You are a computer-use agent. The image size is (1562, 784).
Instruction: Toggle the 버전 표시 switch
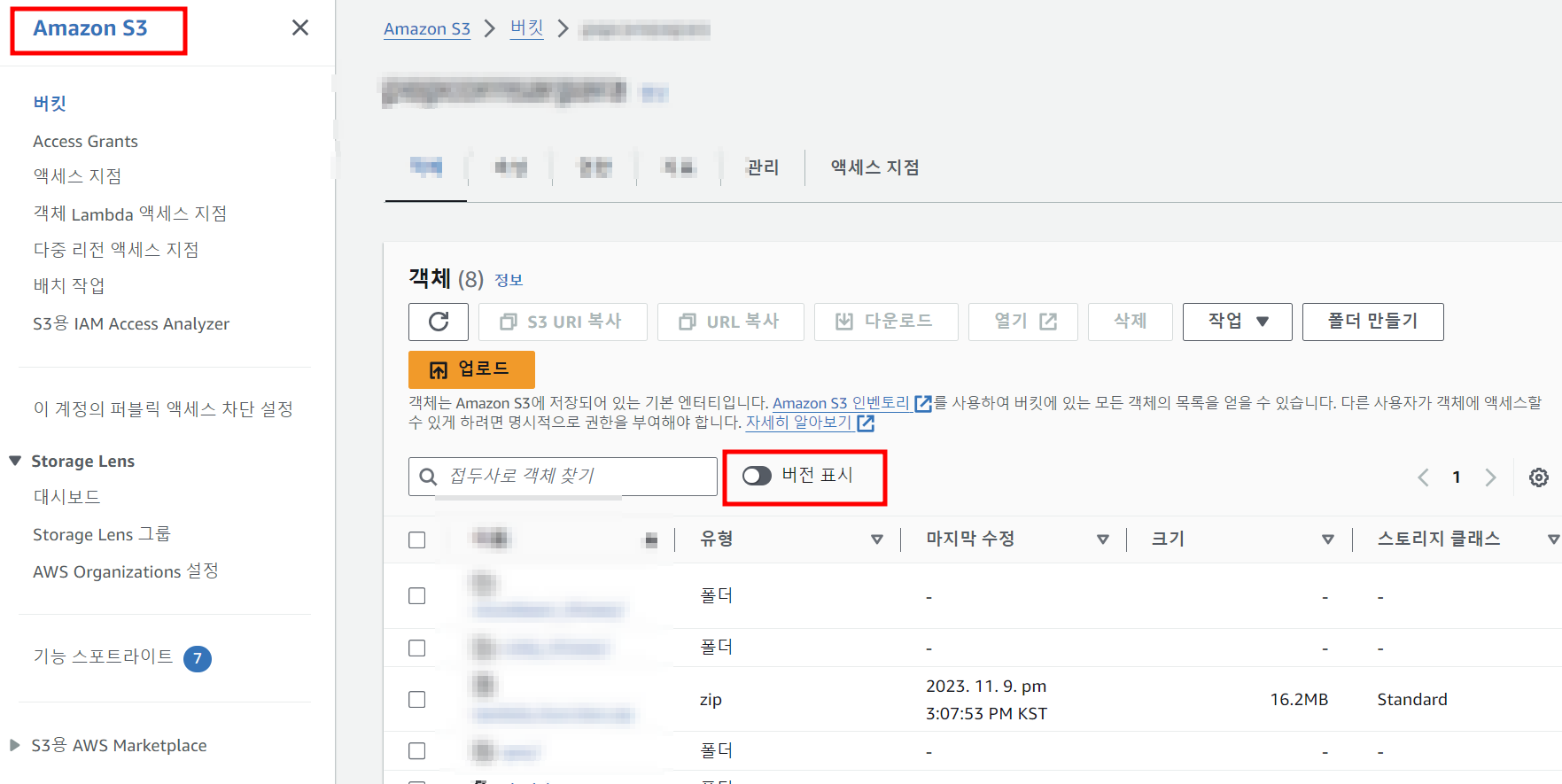[x=757, y=476]
